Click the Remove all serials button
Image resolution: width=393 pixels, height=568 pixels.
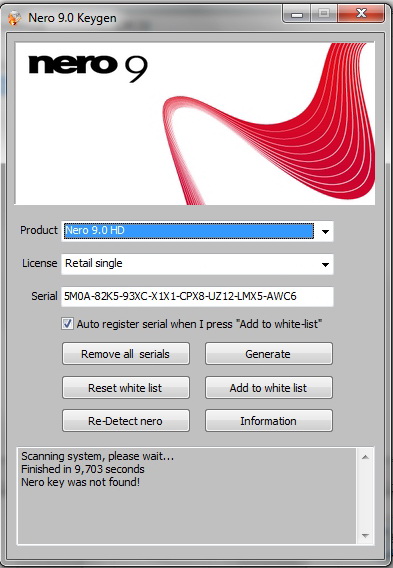click(126, 354)
